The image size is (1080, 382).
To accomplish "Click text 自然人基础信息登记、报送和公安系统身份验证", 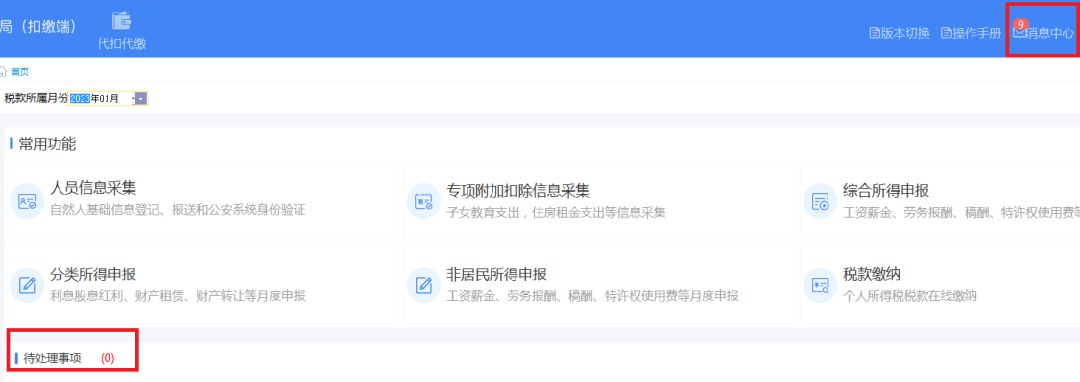I will pyautogui.click(x=178, y=210).
